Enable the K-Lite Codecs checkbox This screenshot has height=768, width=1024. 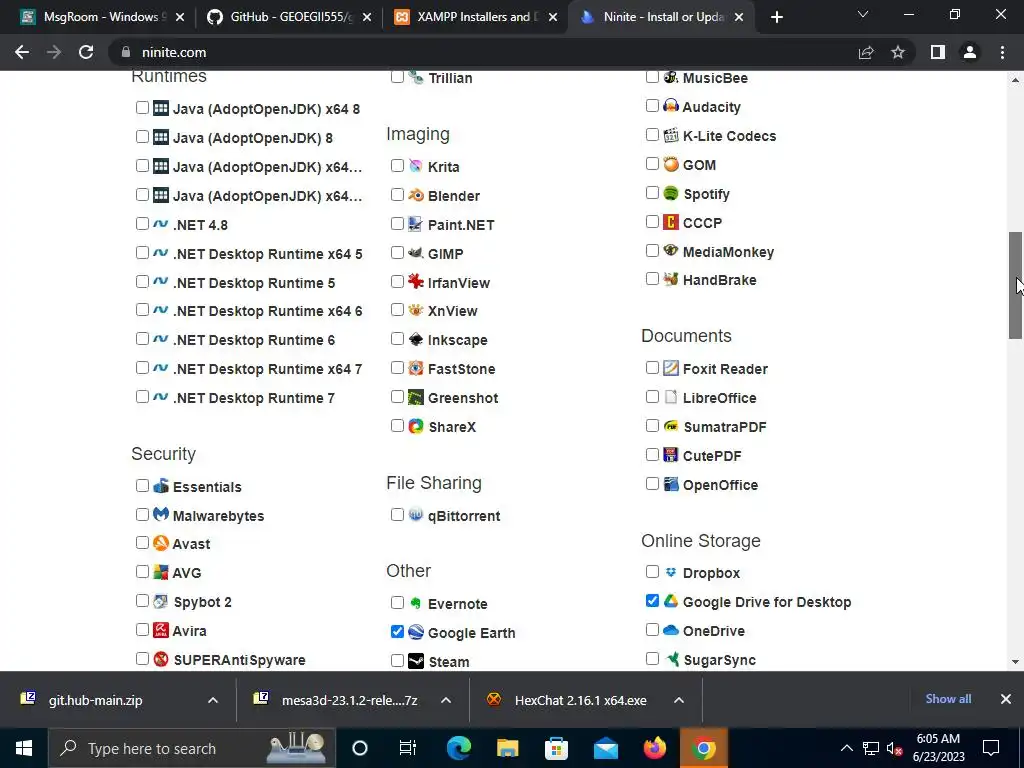[x=652, y=135]
